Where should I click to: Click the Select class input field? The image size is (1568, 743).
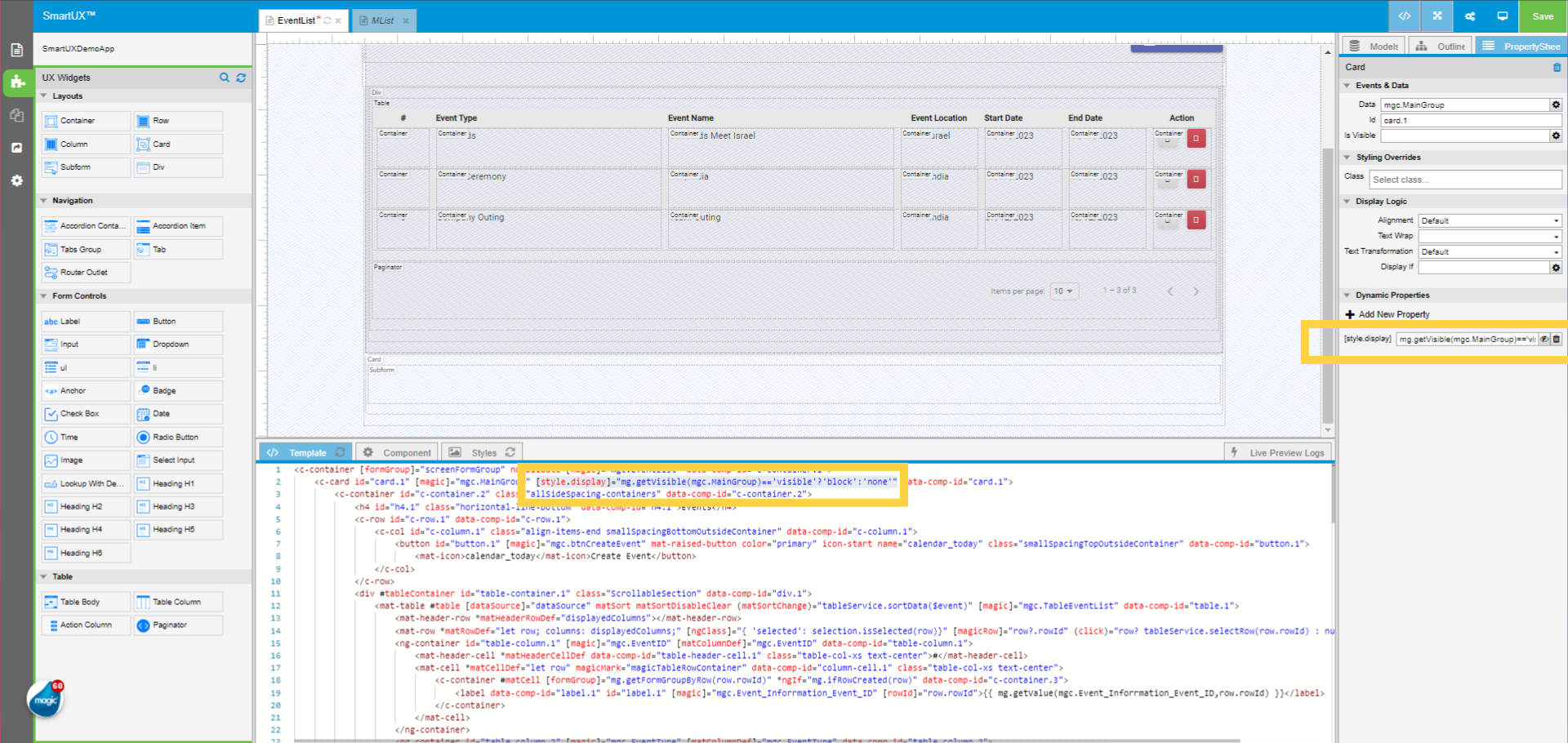pyautogui.click(x=1464, y=180)
